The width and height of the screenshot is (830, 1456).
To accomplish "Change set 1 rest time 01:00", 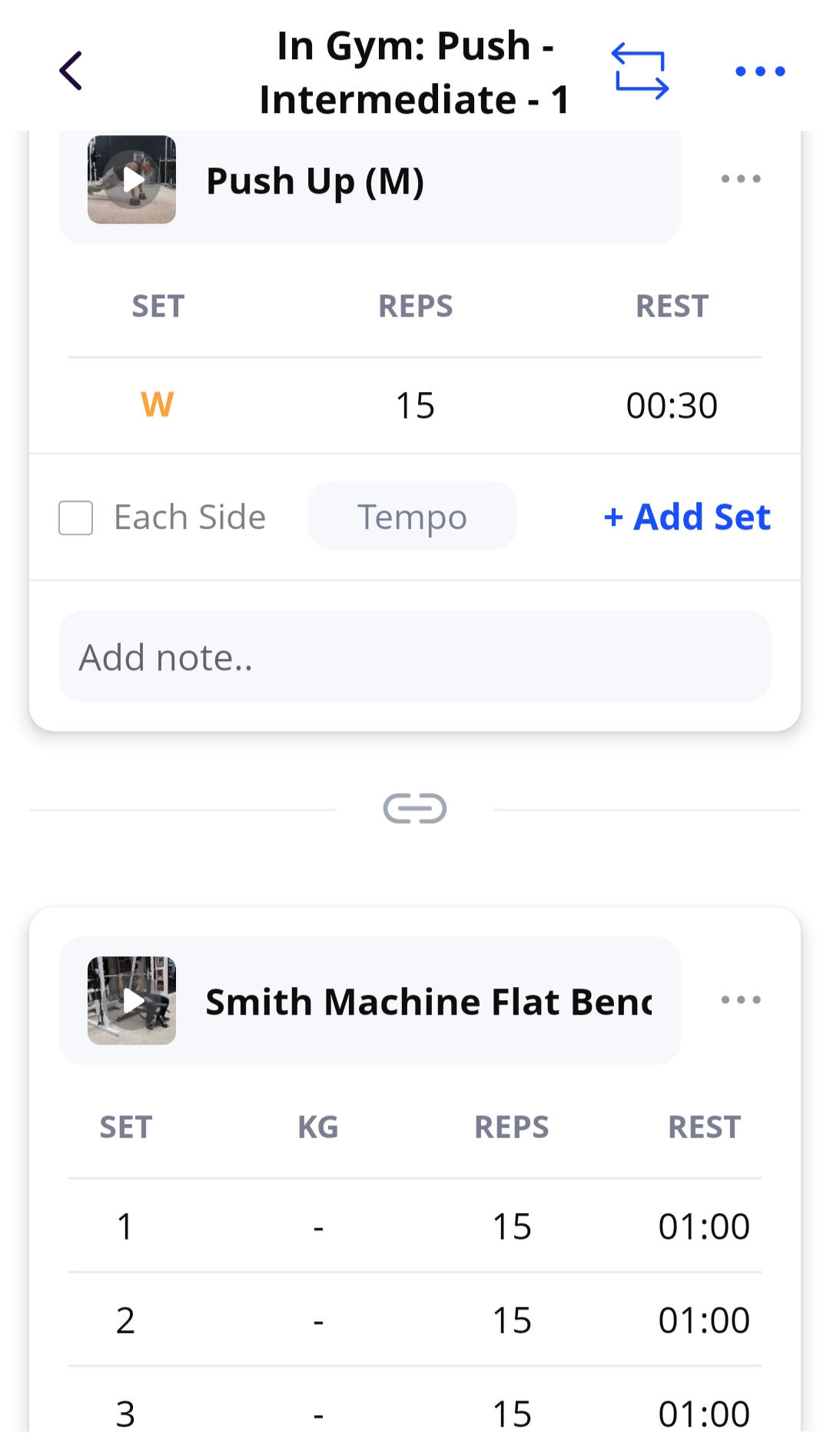I will pos(704,1227).
